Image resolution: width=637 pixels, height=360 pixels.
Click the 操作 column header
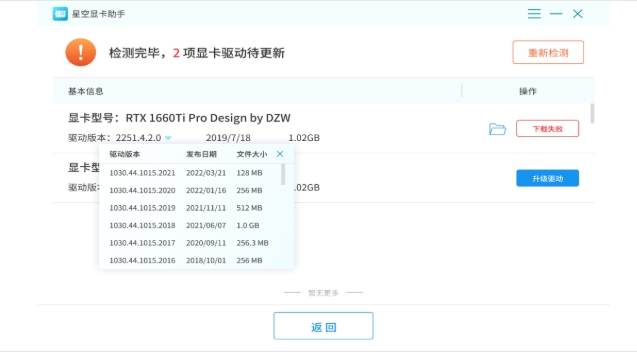[528, 91]
